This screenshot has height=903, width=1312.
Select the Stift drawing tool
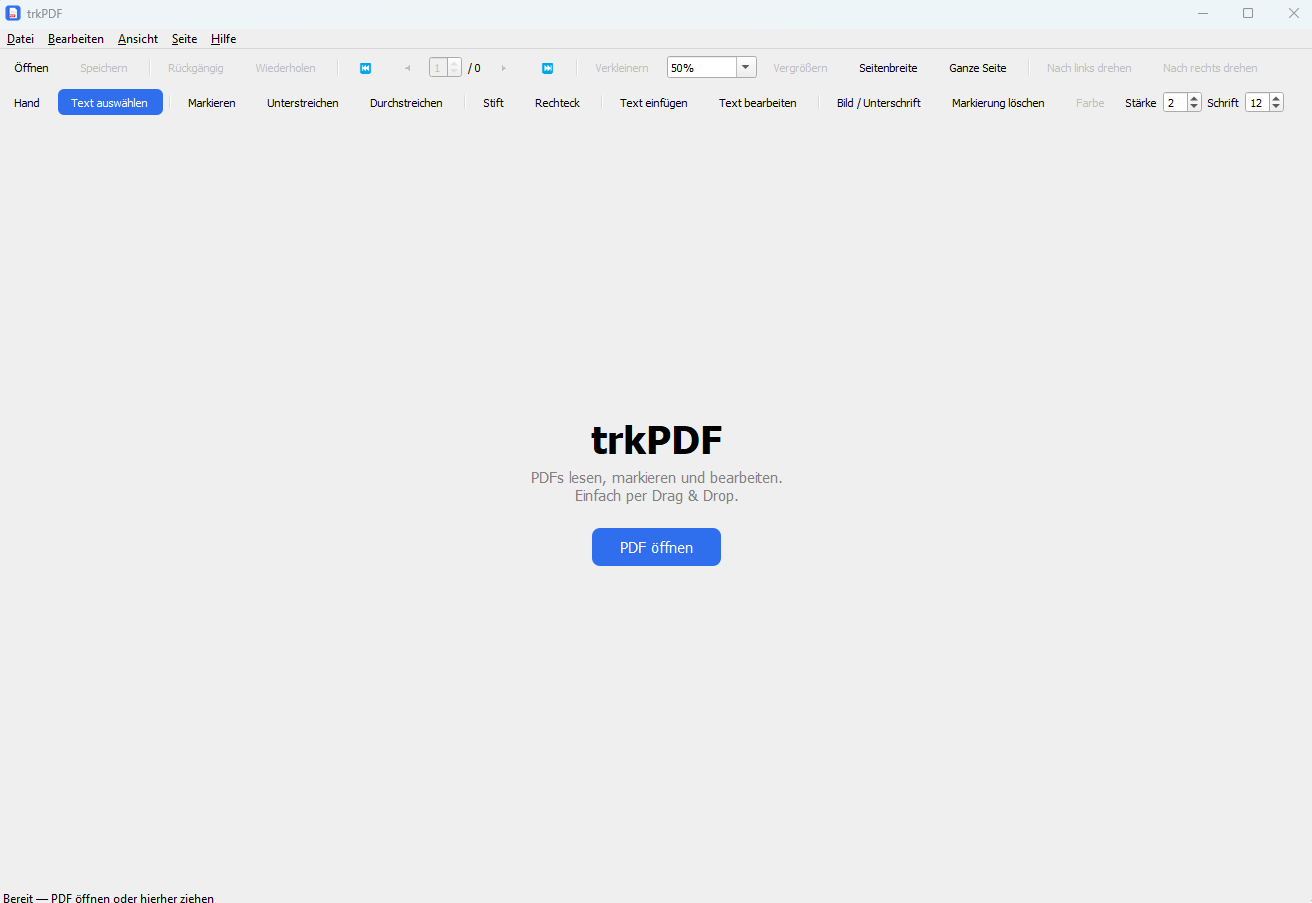[x=493, y=103]
